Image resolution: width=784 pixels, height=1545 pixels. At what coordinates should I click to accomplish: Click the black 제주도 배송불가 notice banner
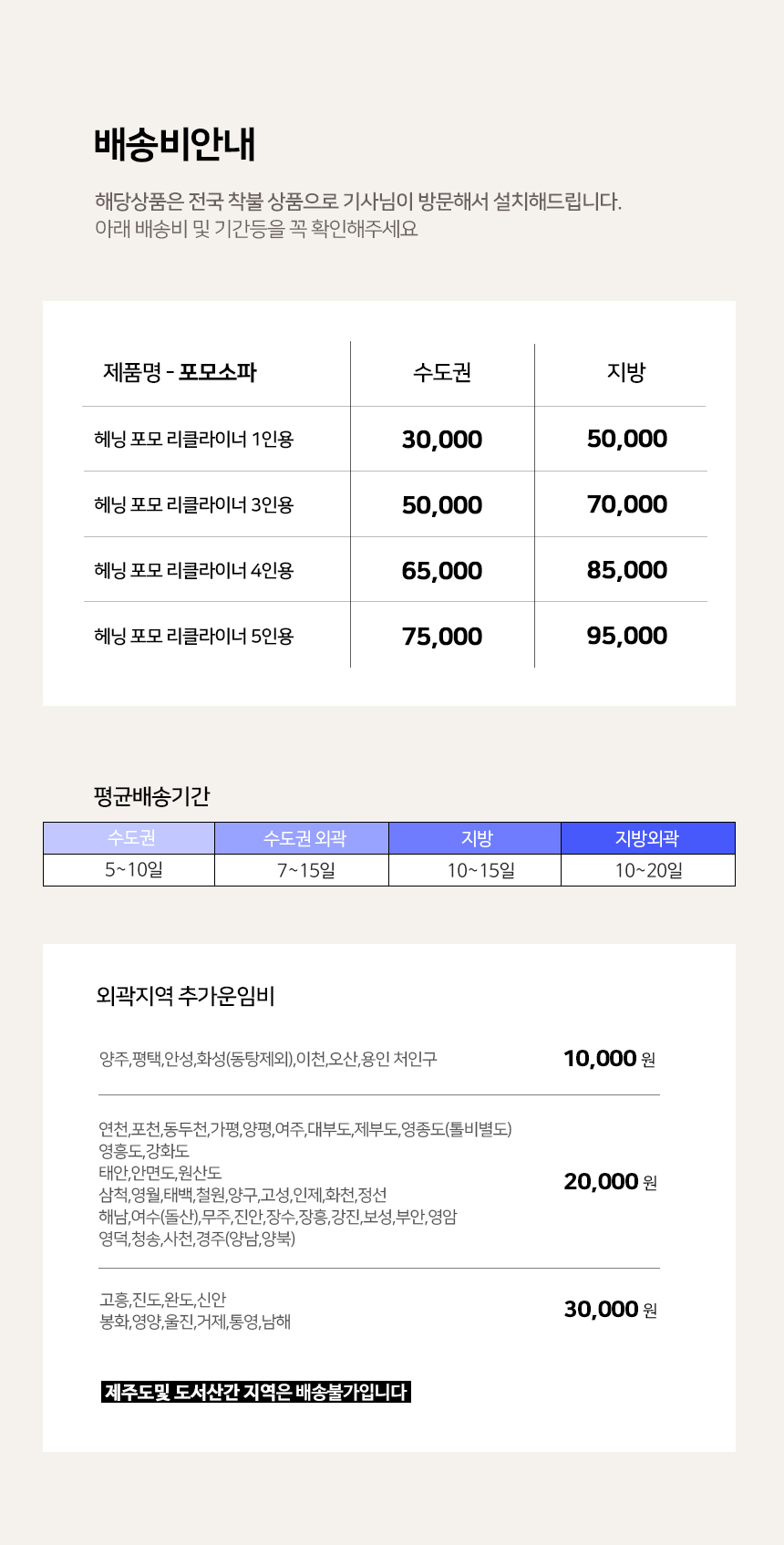pyautogui.click(x=256, y=1393)
